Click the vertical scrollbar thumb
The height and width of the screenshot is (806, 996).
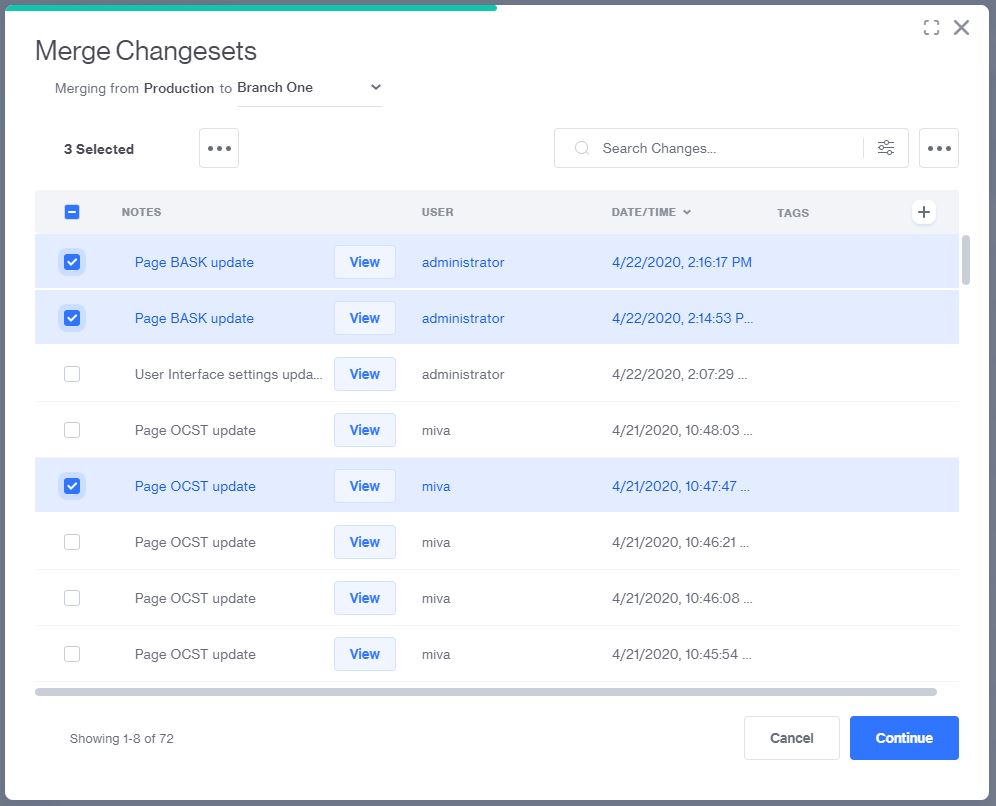point(966,260)
